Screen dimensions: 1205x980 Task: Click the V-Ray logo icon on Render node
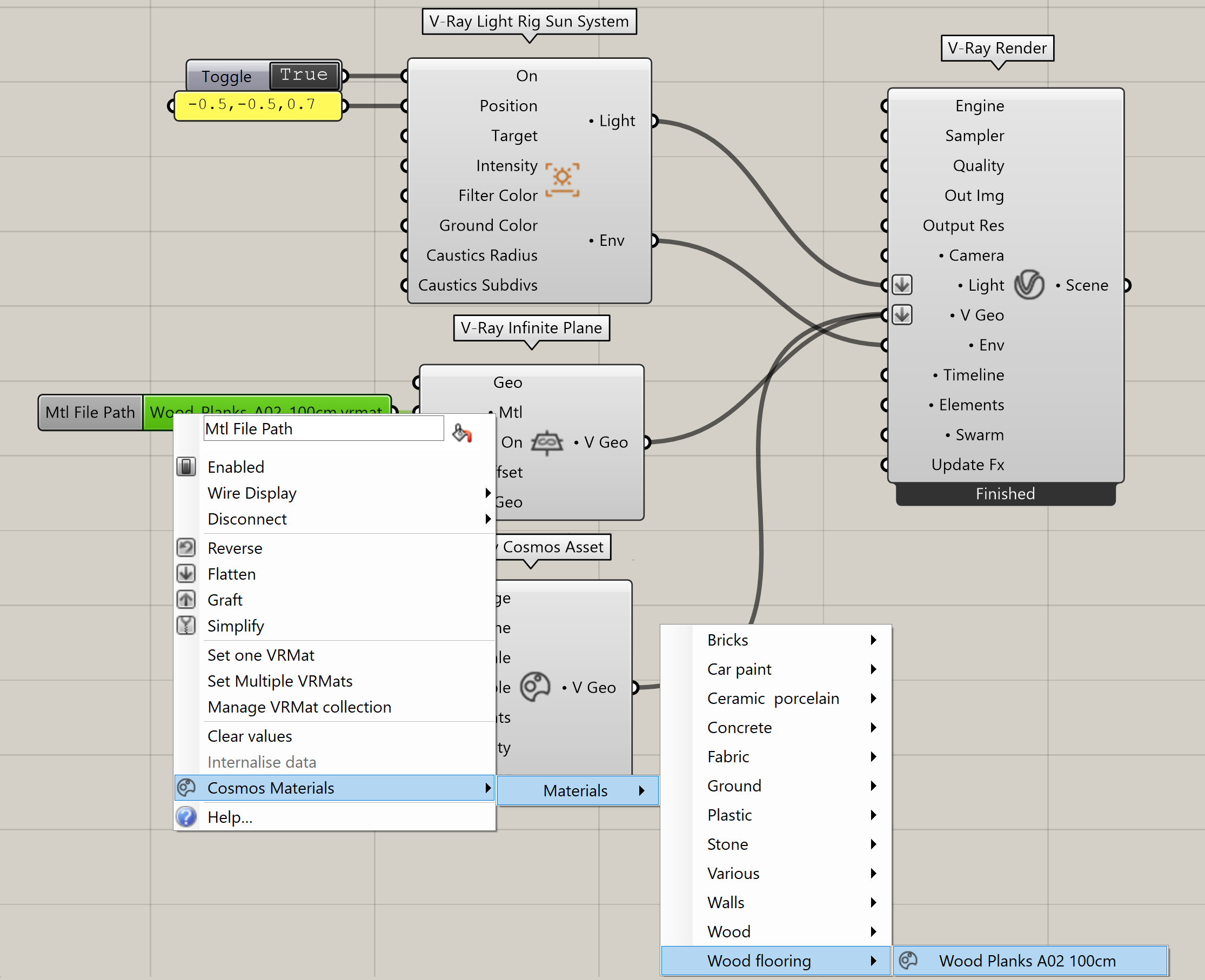coord(1029,285)
